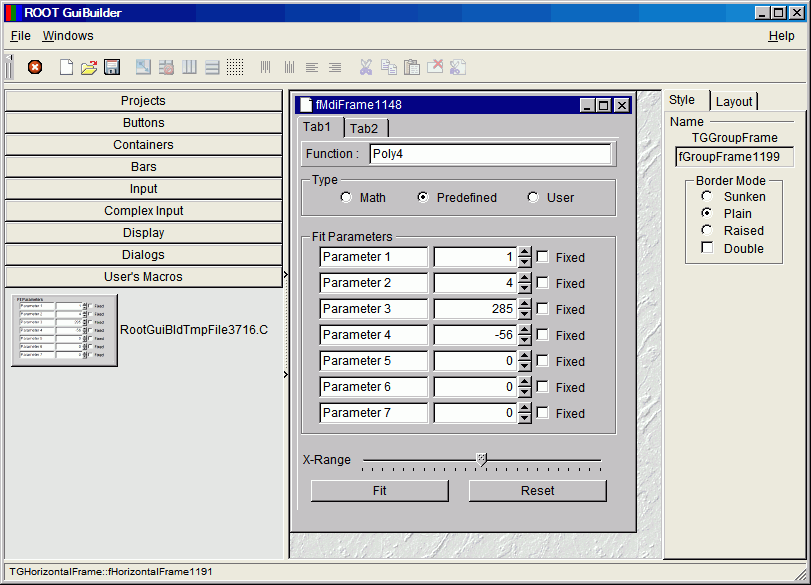Expand the Containers palette section
This screenshot has width=811, height=585.
pyautogui.click(x=143, y=145)
